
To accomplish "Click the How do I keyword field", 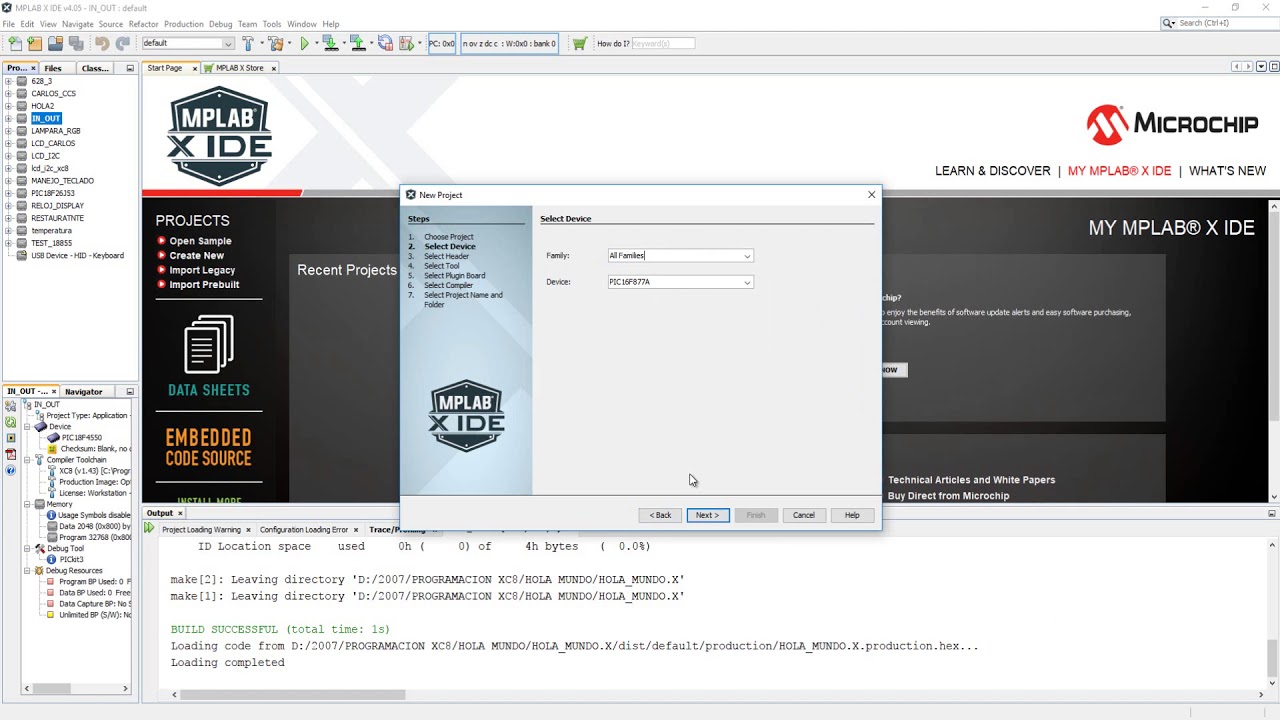I will (663, 43).
